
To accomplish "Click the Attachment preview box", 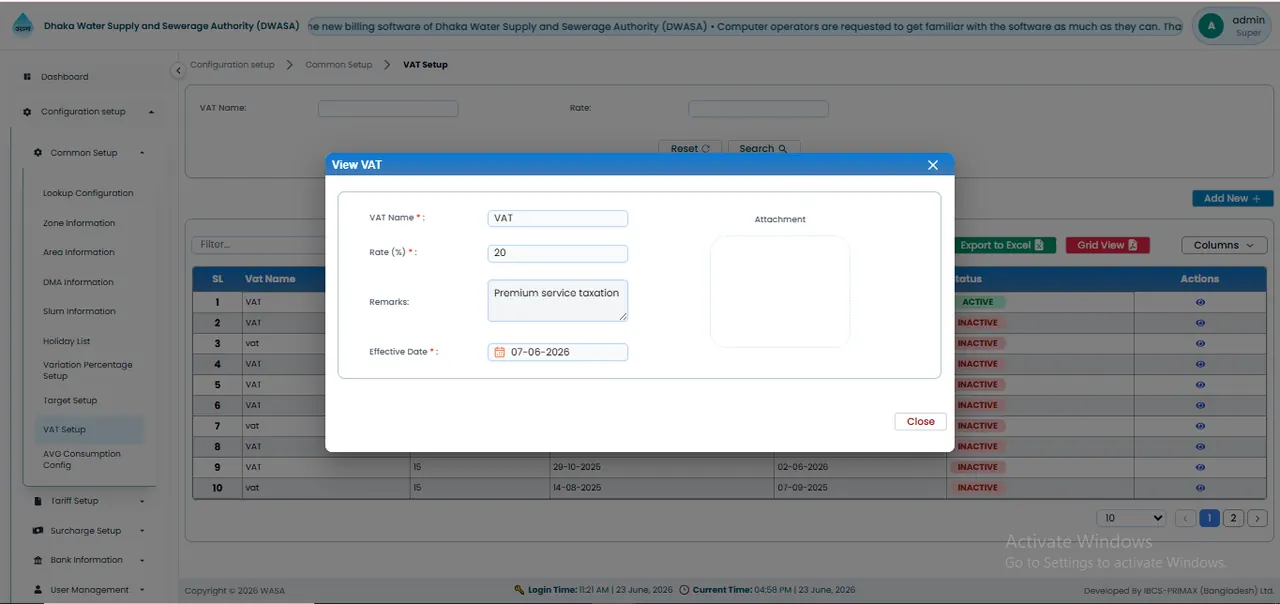I will (780, 291).
